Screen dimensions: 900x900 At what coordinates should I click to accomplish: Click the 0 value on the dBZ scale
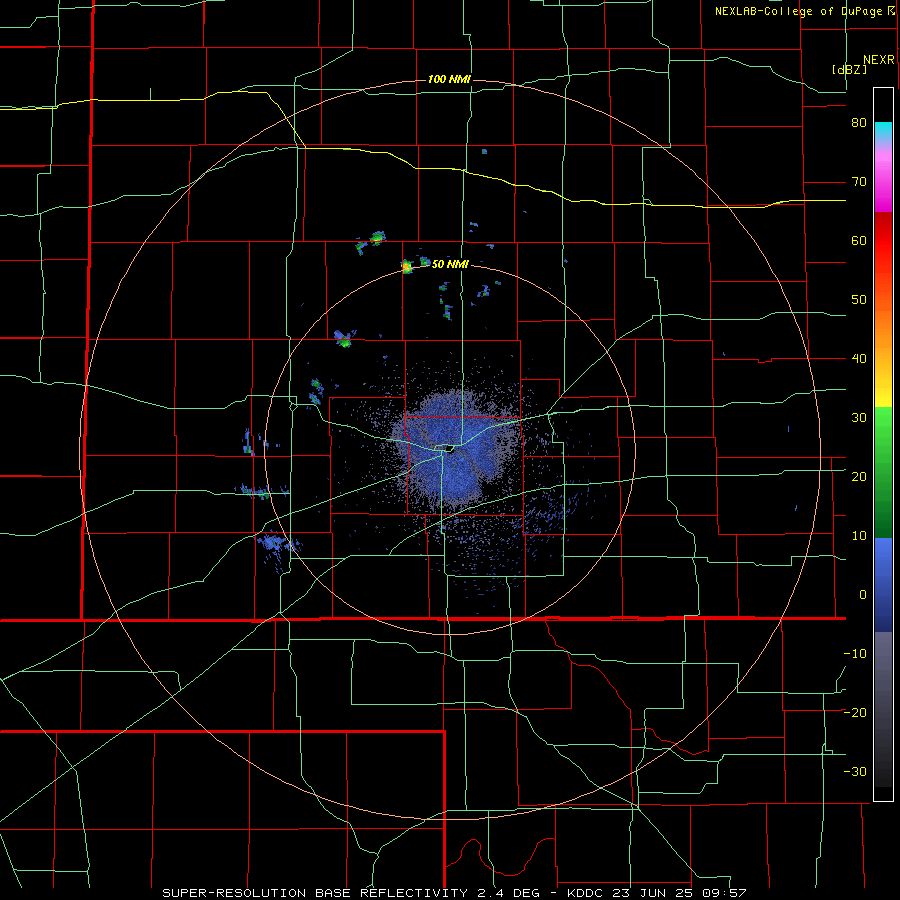[x=863, y=595]
